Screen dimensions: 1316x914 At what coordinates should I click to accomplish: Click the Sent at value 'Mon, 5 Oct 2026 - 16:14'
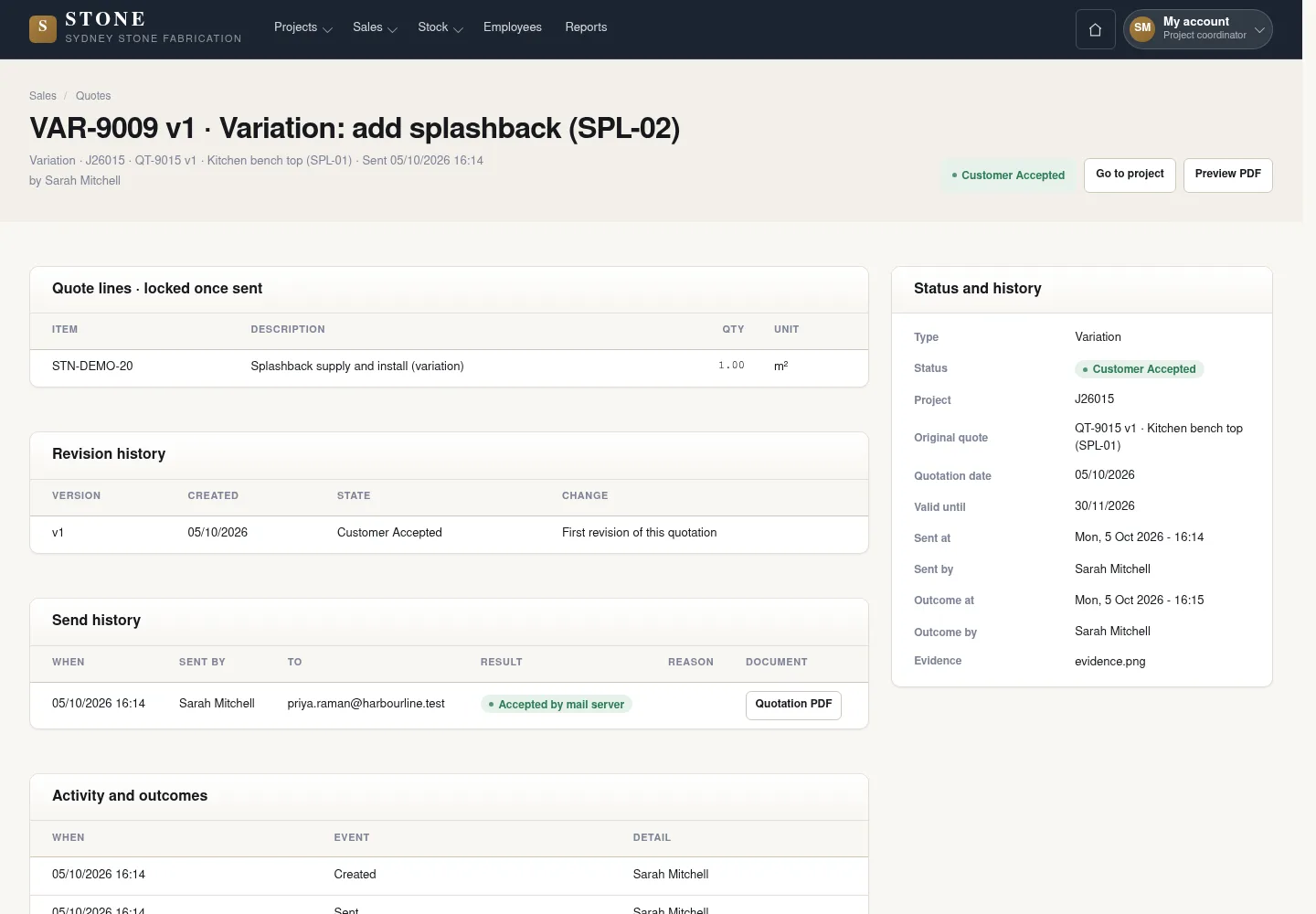[x=1139, y=537]
